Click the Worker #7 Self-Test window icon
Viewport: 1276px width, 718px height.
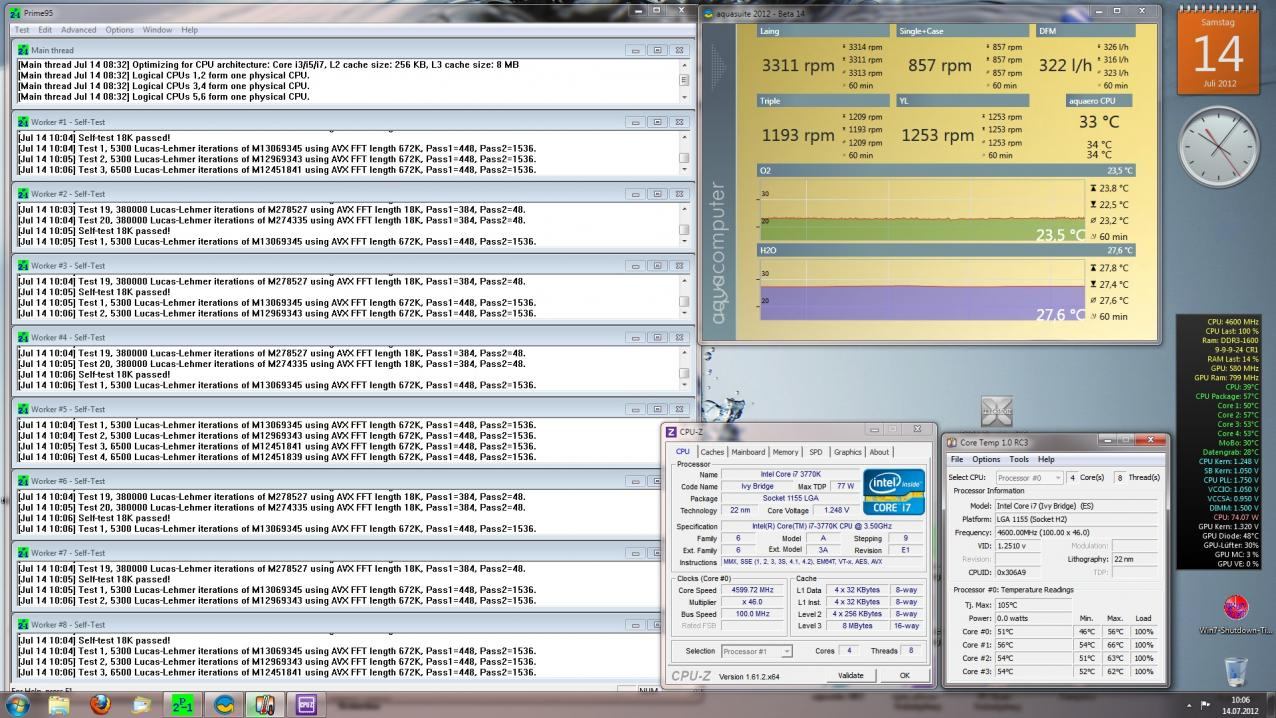click(x=23, y=553)
